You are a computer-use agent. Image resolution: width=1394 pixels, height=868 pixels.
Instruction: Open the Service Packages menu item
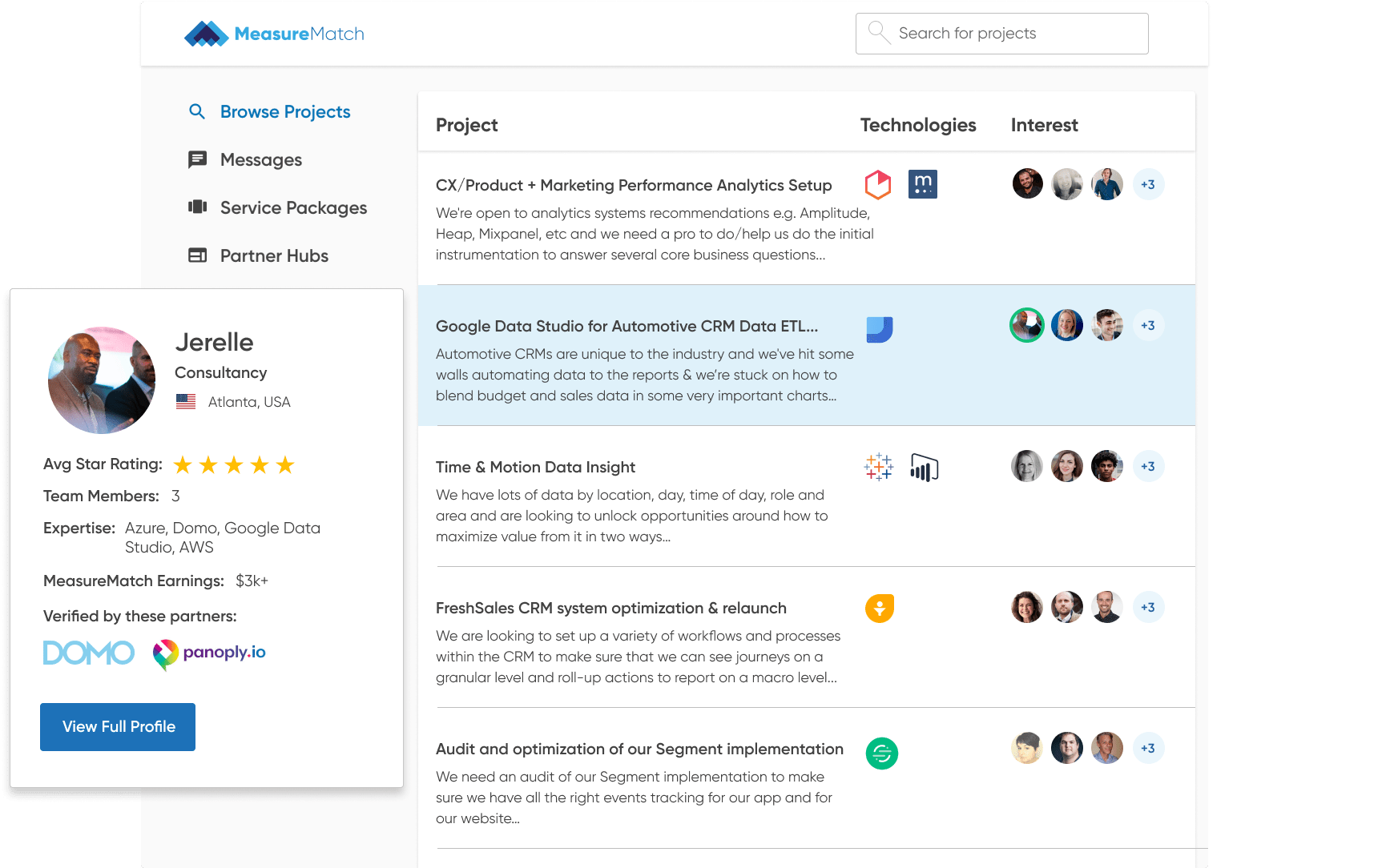coord(293,208)
